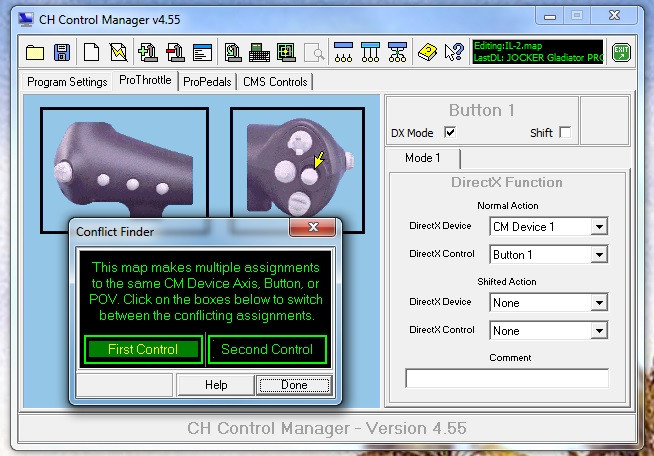Create a new blank map
Viewport: 654px width, 456px height.
tap(91, 53)
